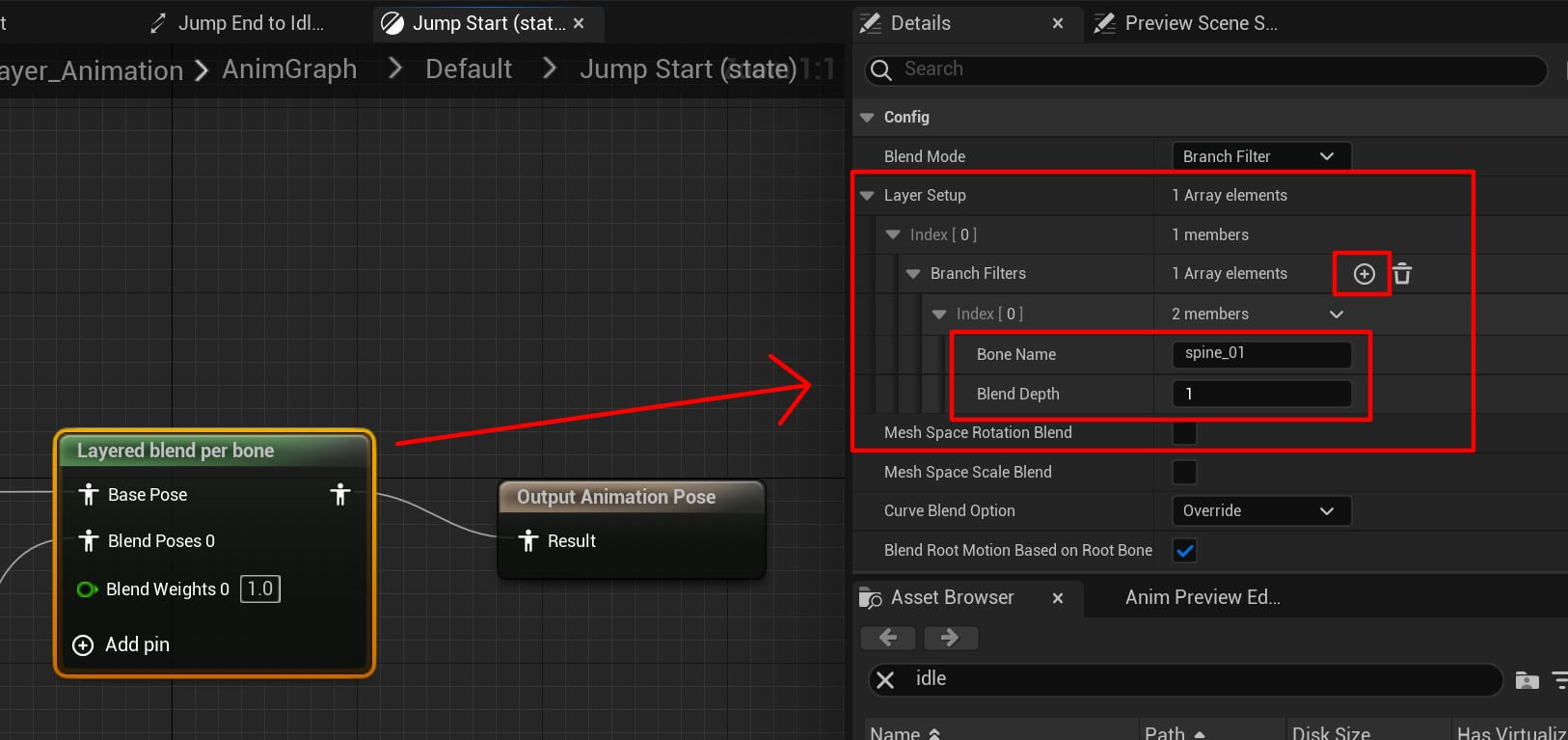
Task: Go back in the Asset Browser history
Action: [888, 638]
